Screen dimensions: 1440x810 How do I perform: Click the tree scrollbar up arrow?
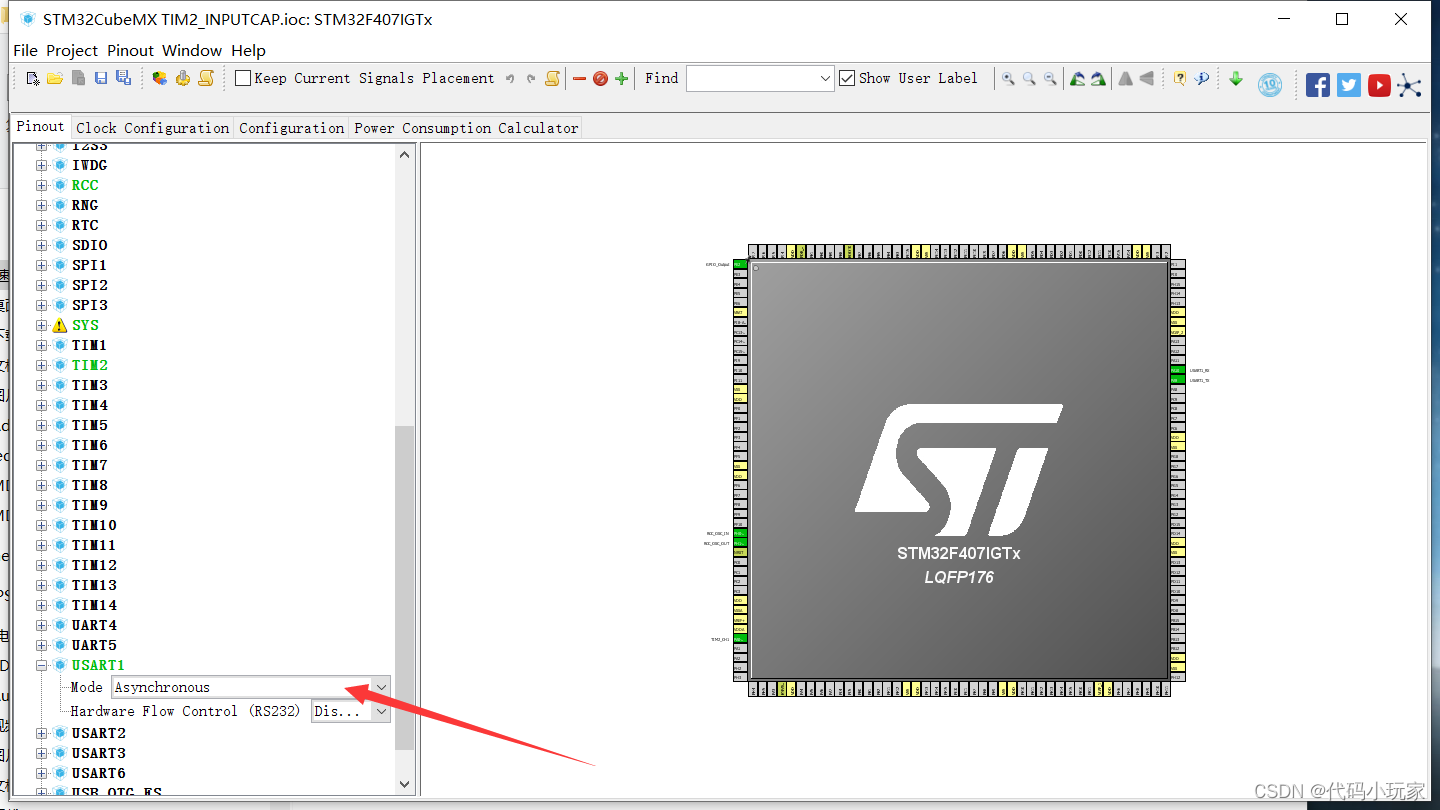[x=404, y=154]
